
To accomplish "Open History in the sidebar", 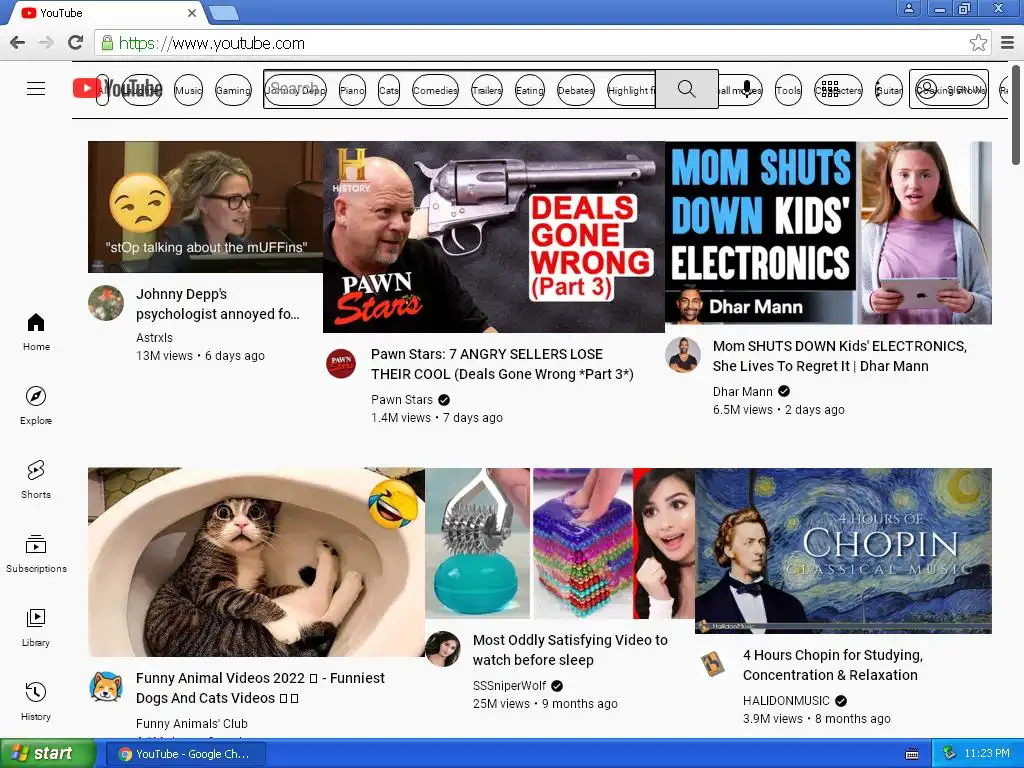I will pos(36,701).
